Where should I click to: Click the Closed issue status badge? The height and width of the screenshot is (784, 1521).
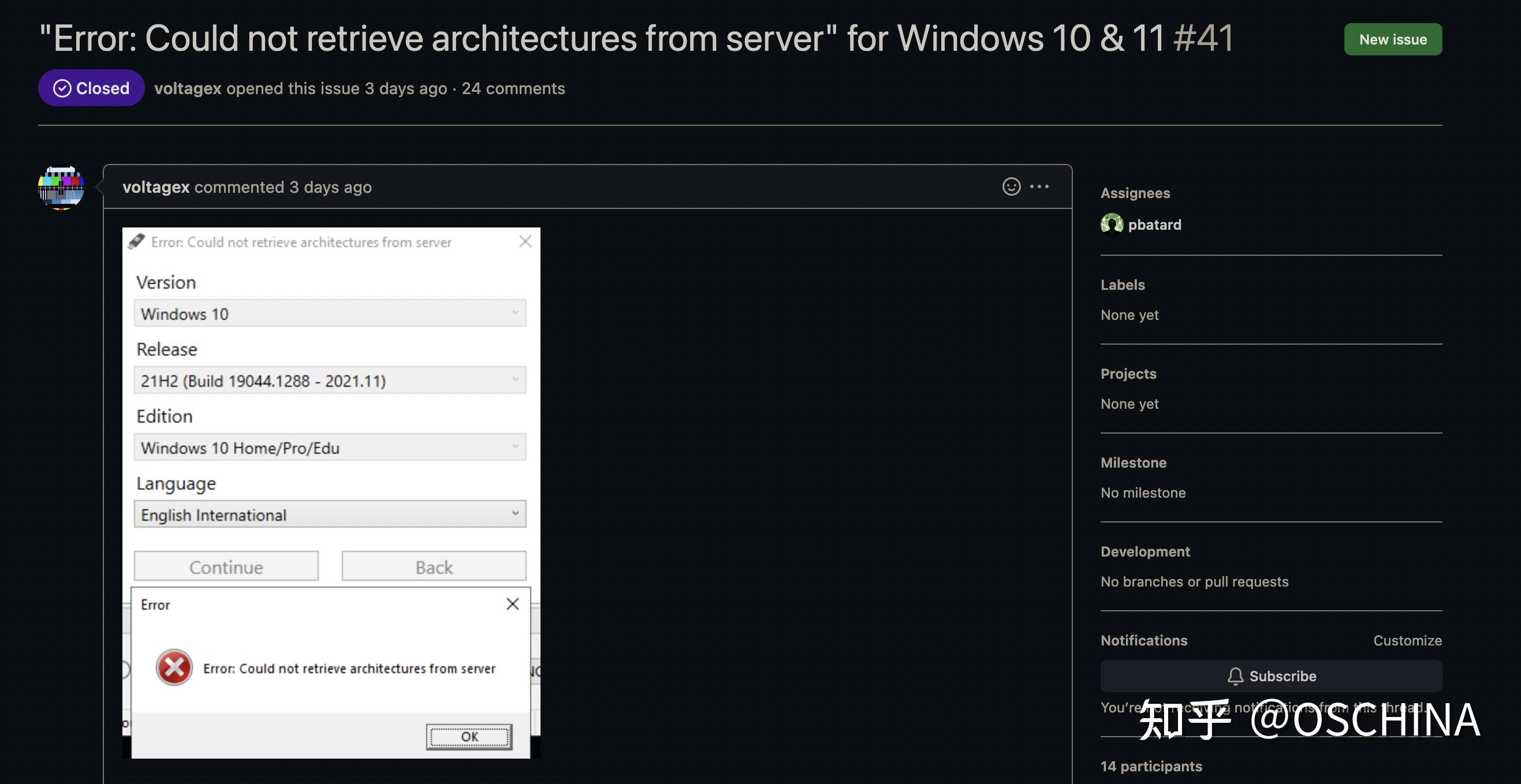(90, 87)
